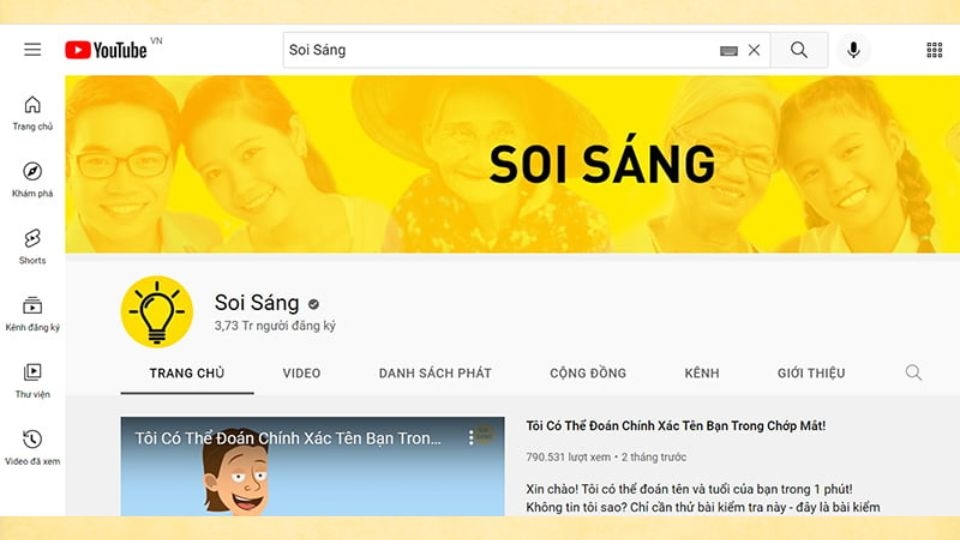Open the on-screen keyboard icon in search

click(x=729, y=50)
